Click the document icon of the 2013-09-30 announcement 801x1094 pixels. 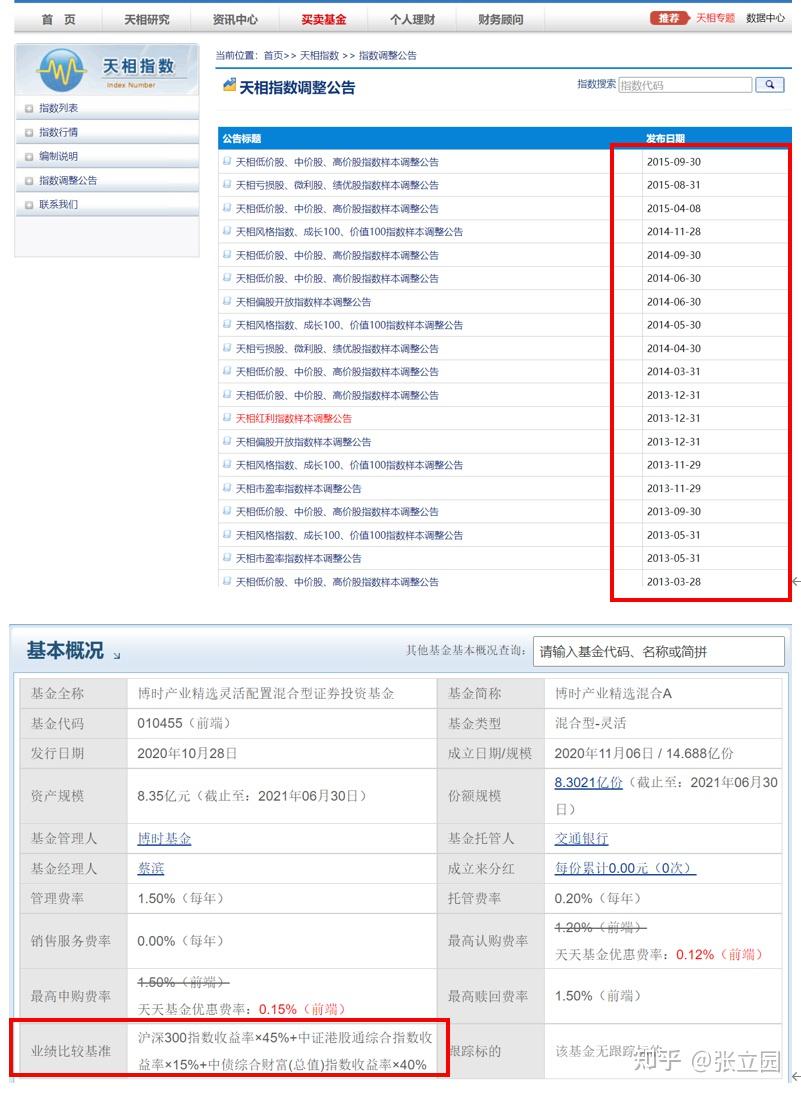(x=227, y=511)
